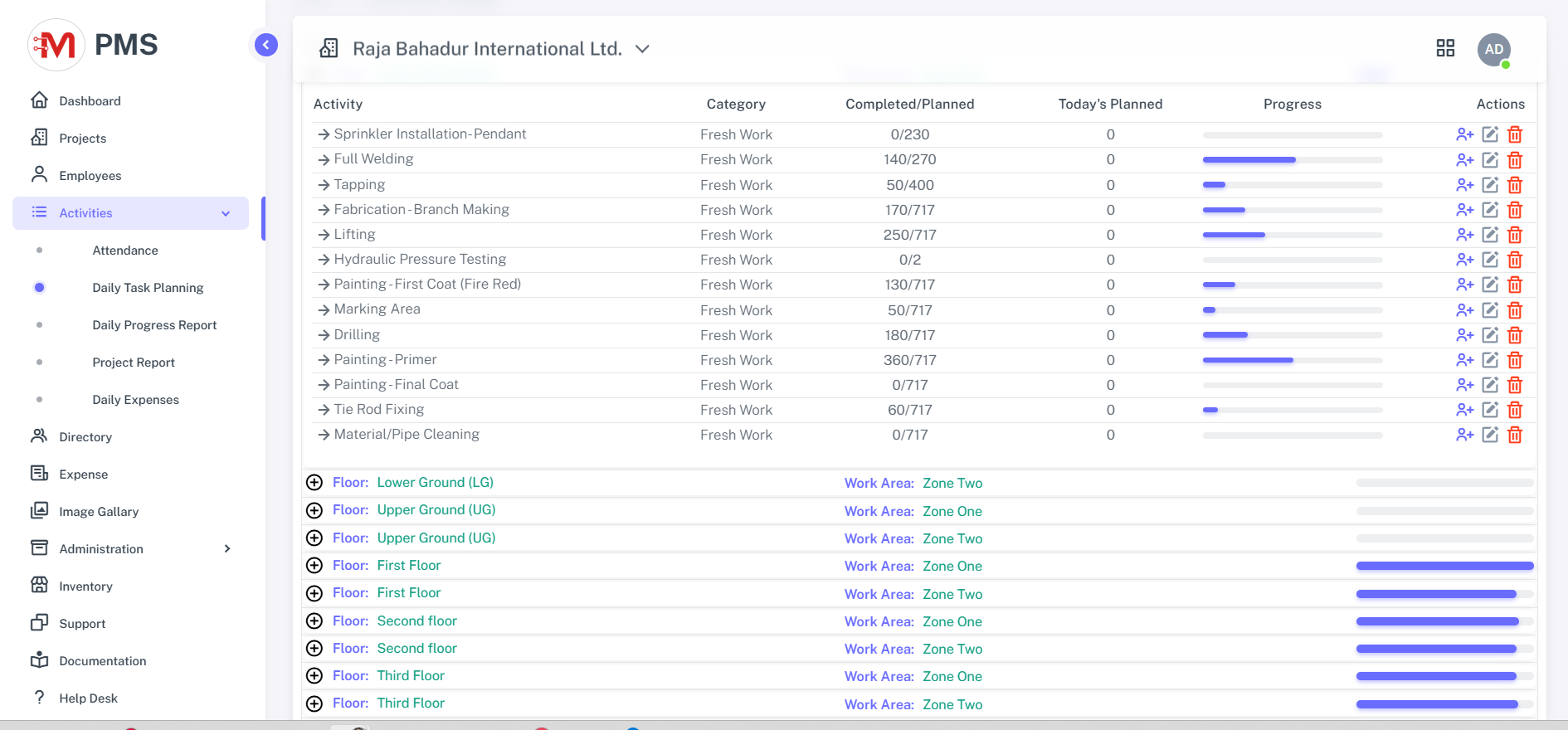
Task: Expand Third Floor Zone Two row
Action: pos(314,703)
